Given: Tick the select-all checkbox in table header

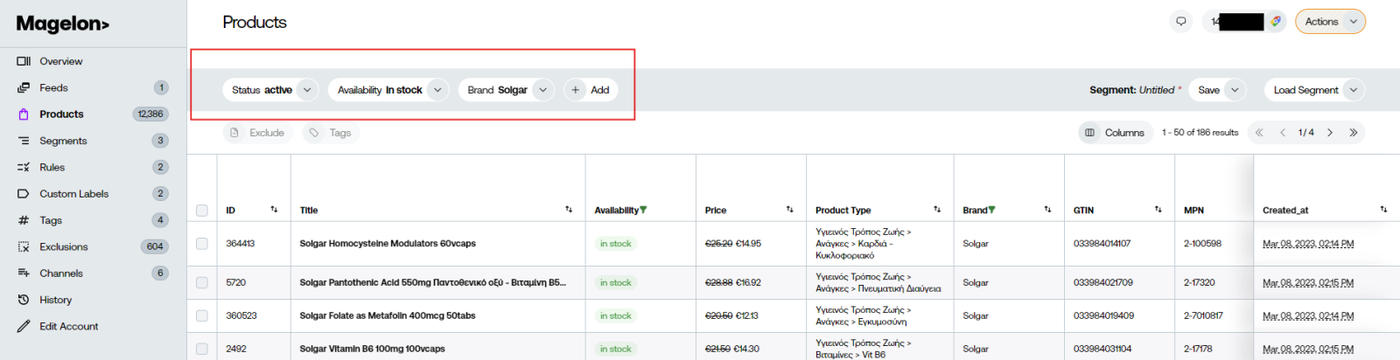Looking at the screenshot, I should (x=202, y=210).
